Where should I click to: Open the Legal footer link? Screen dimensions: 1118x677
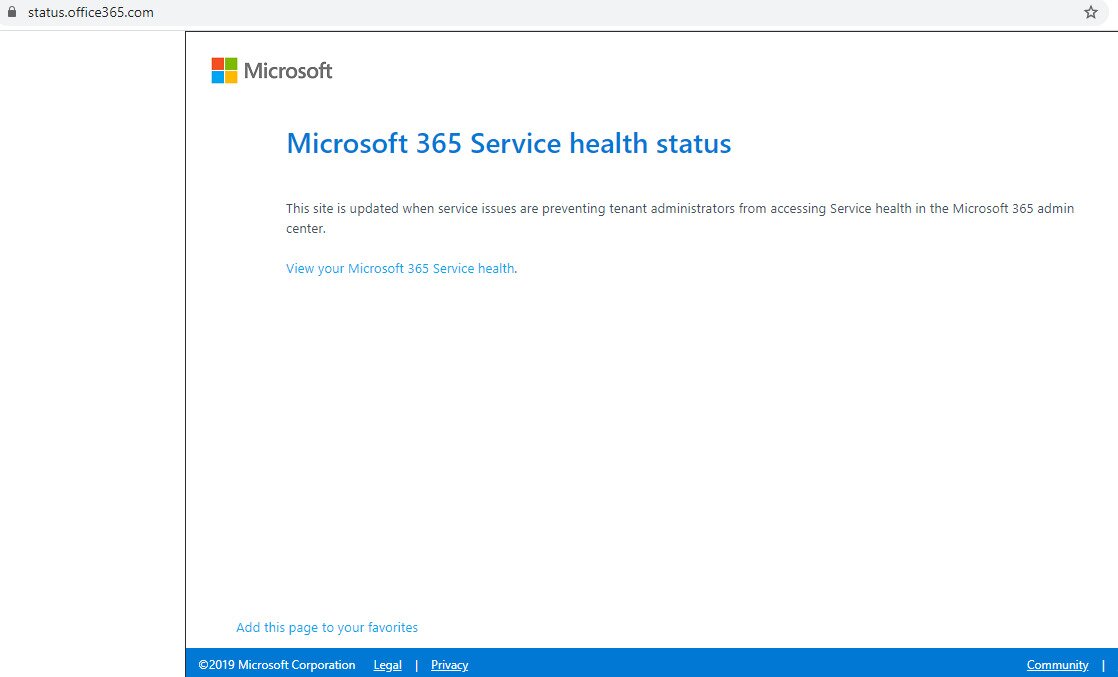[387, 665]
